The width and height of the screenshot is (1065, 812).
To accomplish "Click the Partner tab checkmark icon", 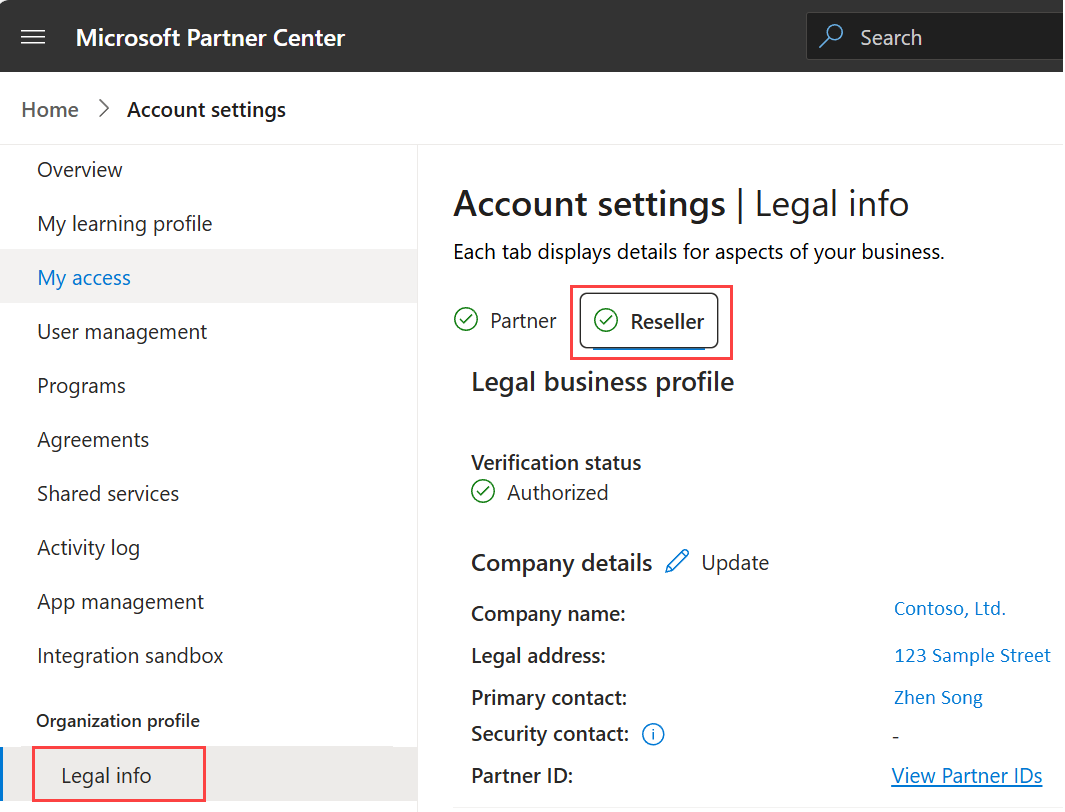I will (466, 320).
